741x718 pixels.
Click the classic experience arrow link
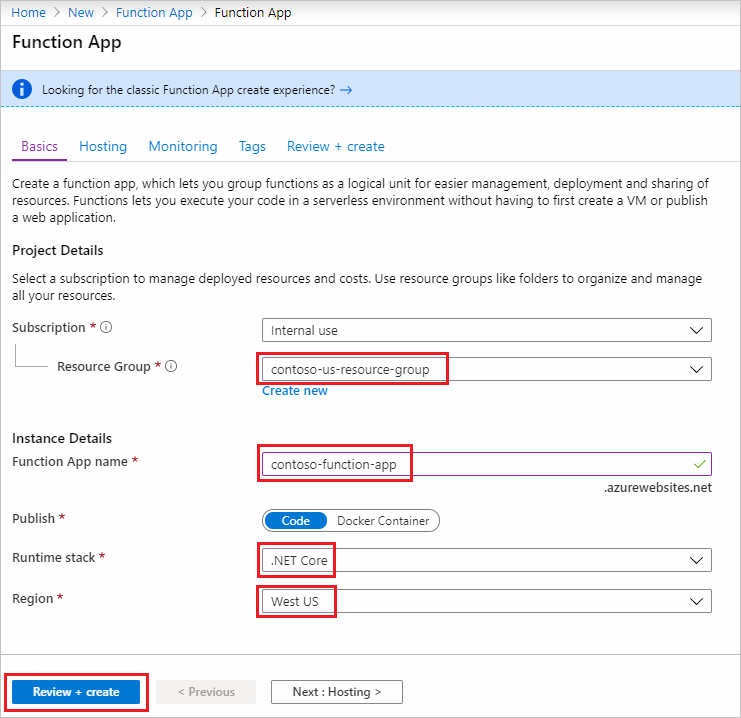(346, 90)
